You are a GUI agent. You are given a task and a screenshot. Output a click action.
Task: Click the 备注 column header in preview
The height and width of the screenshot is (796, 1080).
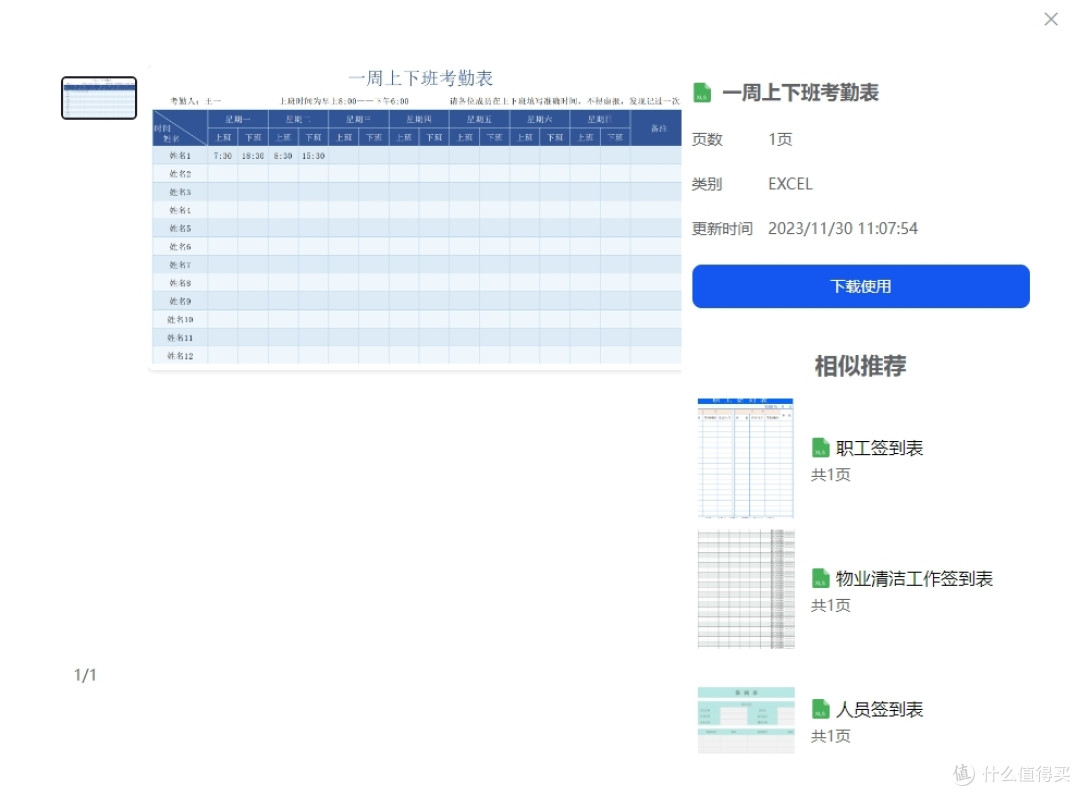pos(658,128)
